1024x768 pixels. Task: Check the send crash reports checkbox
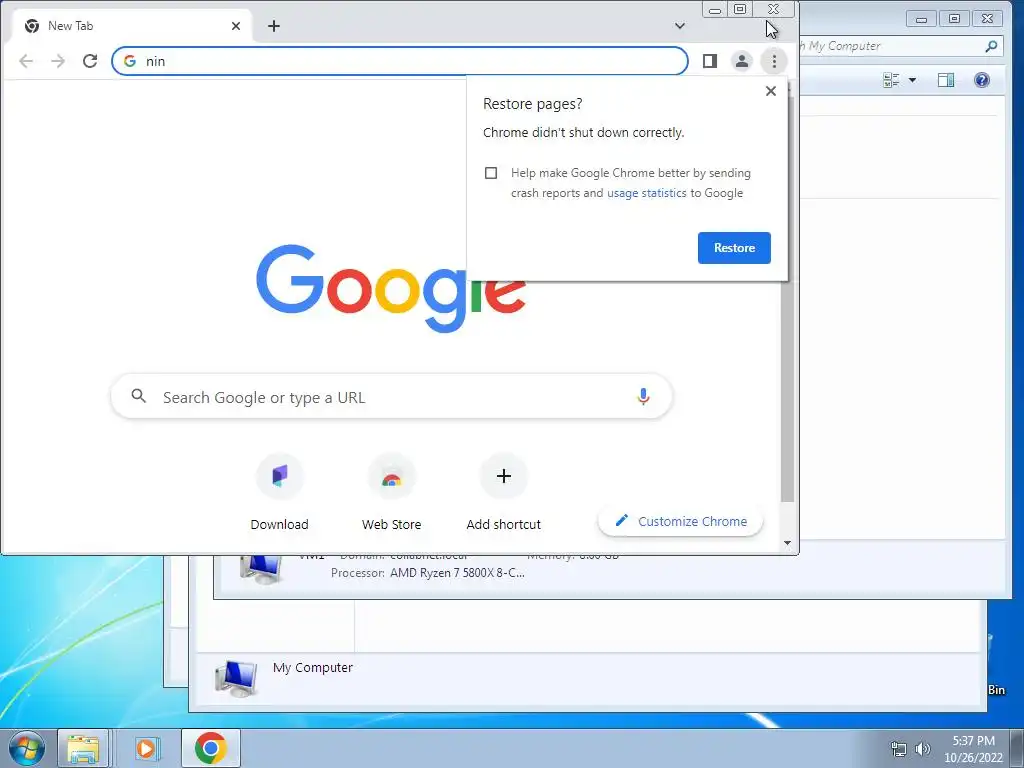[491, 173]
